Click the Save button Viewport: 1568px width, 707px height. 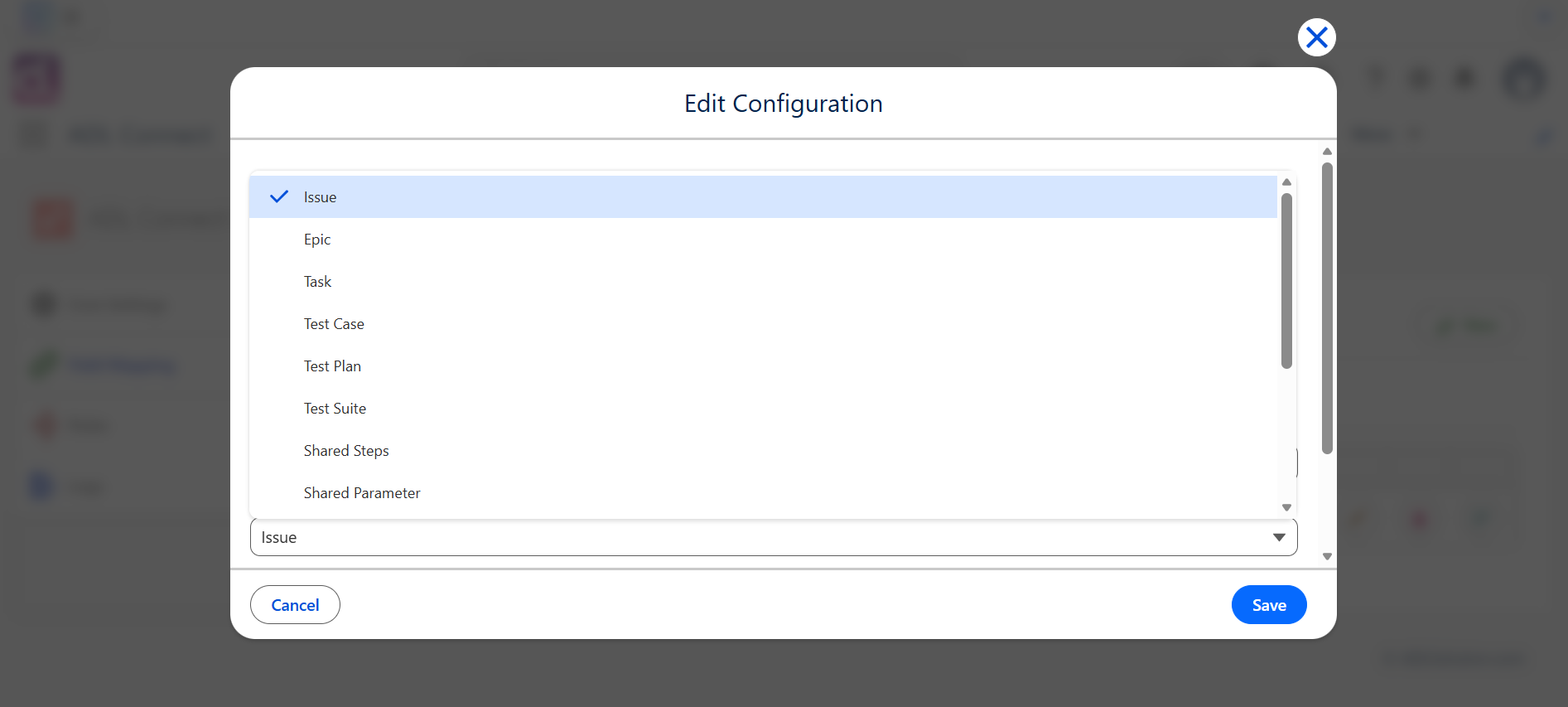1269,605
